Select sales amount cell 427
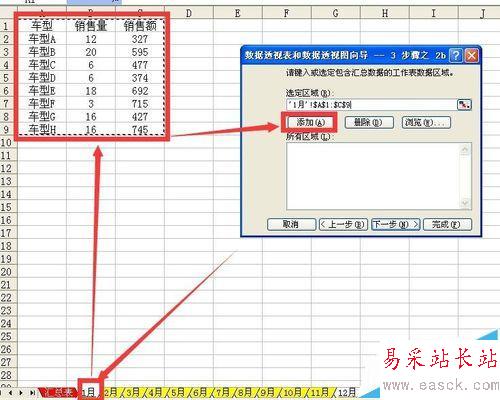The image size is (500, 400). click(x=140, y=117)
